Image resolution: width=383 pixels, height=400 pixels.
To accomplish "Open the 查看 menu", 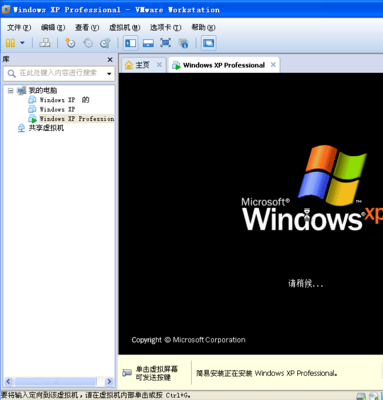I will pos(87,27).
